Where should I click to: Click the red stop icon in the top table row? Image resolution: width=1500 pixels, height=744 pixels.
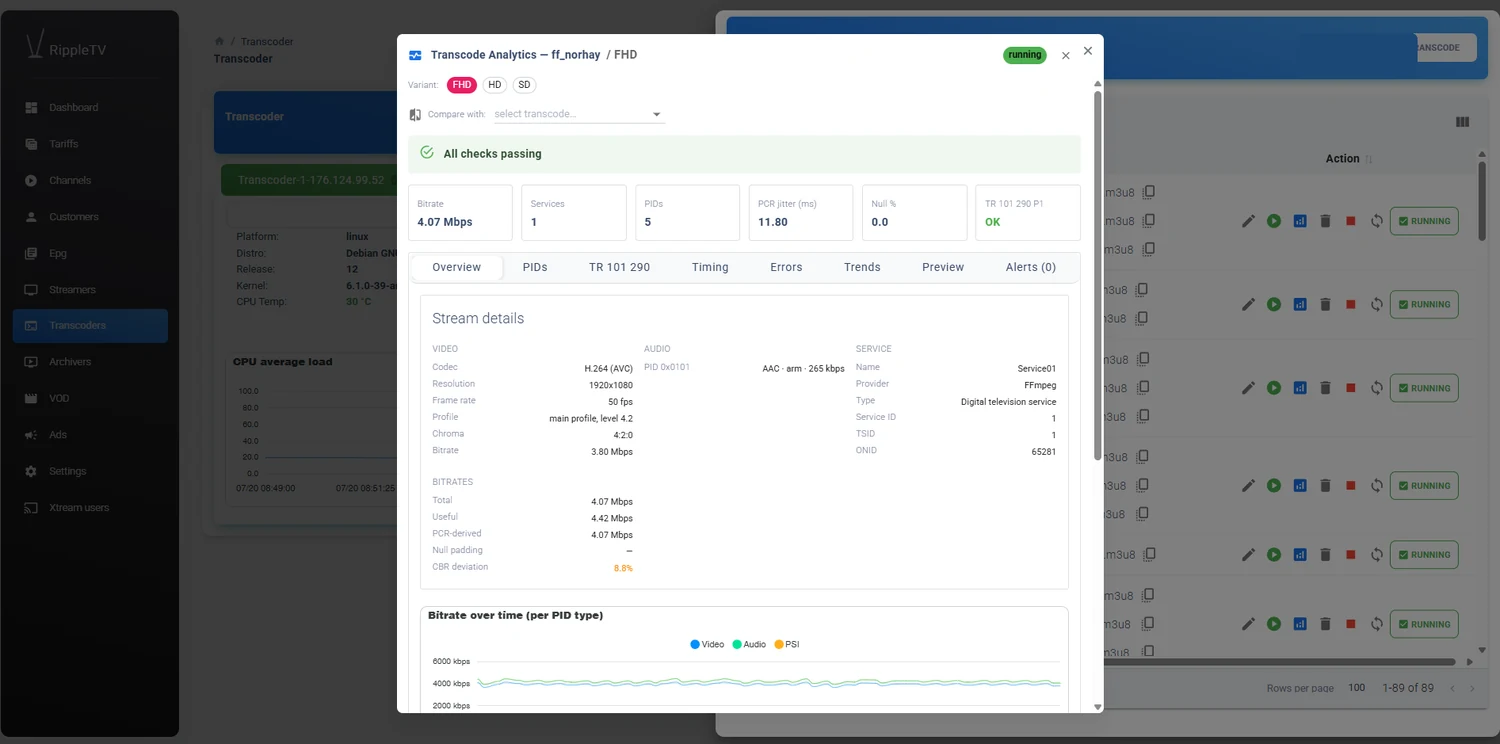click(x=1351, y=221)
